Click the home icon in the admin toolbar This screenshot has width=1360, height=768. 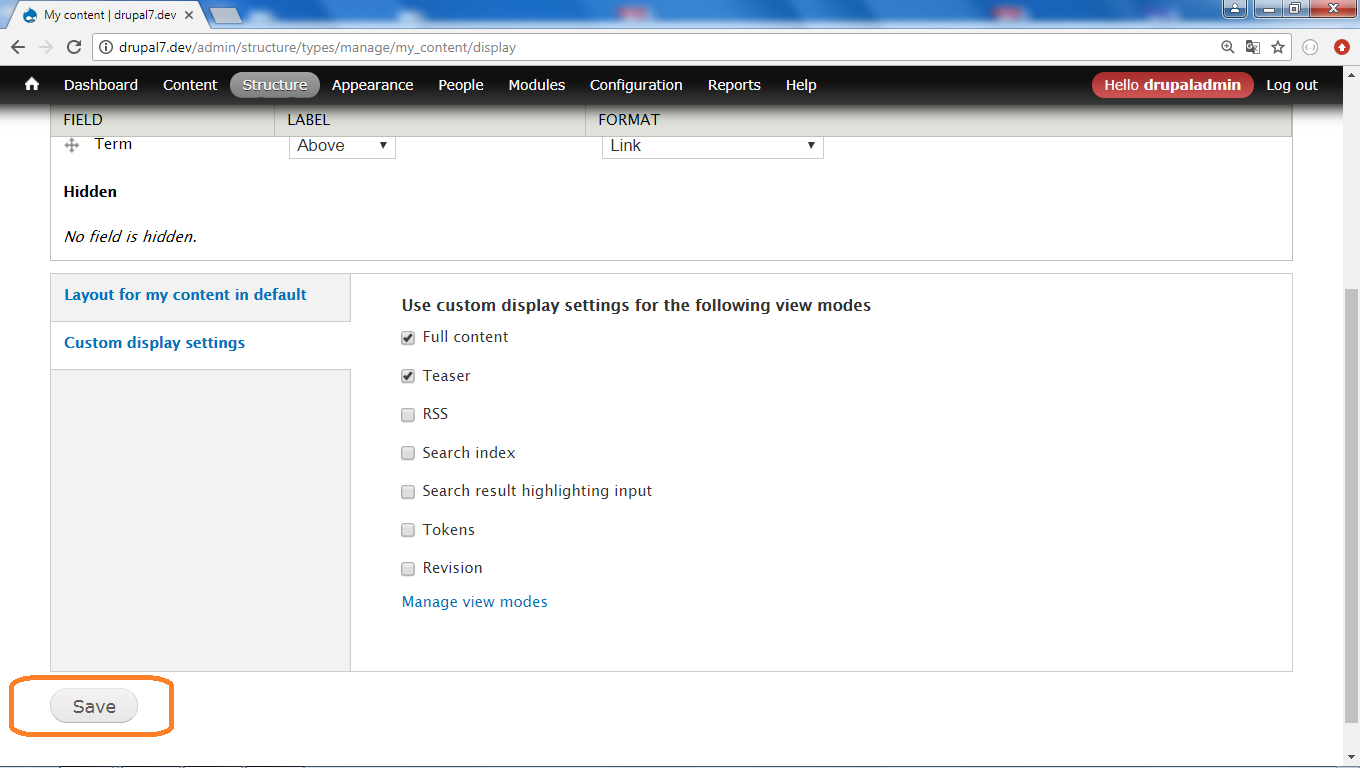30,85
